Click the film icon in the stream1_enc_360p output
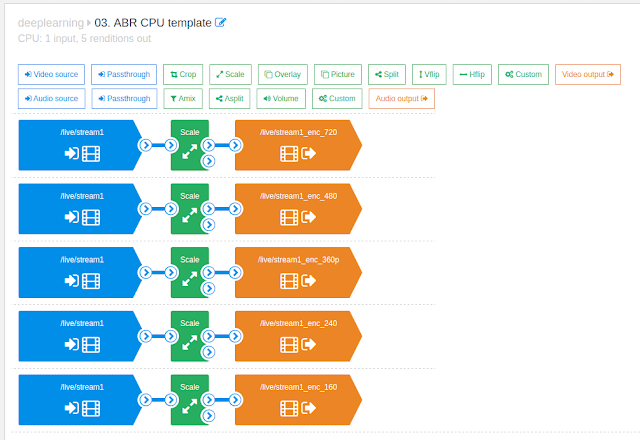 tap(290, 281)
